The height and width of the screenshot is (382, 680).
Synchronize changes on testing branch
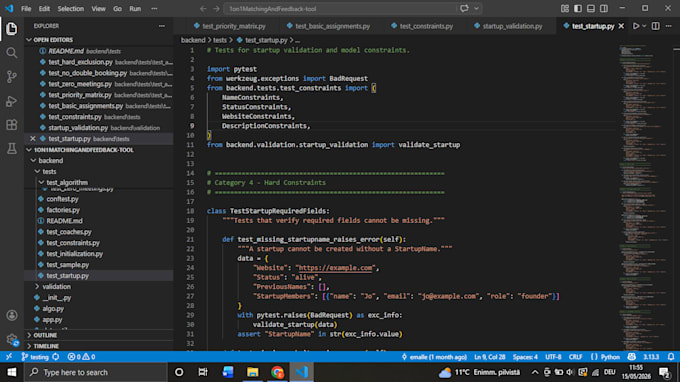tap(56, 357)
